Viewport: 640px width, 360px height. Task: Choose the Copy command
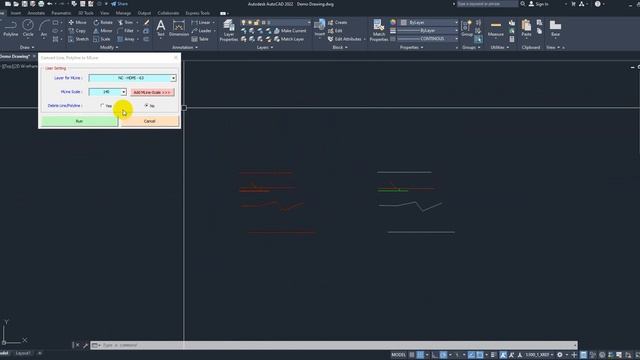point(77,31)
